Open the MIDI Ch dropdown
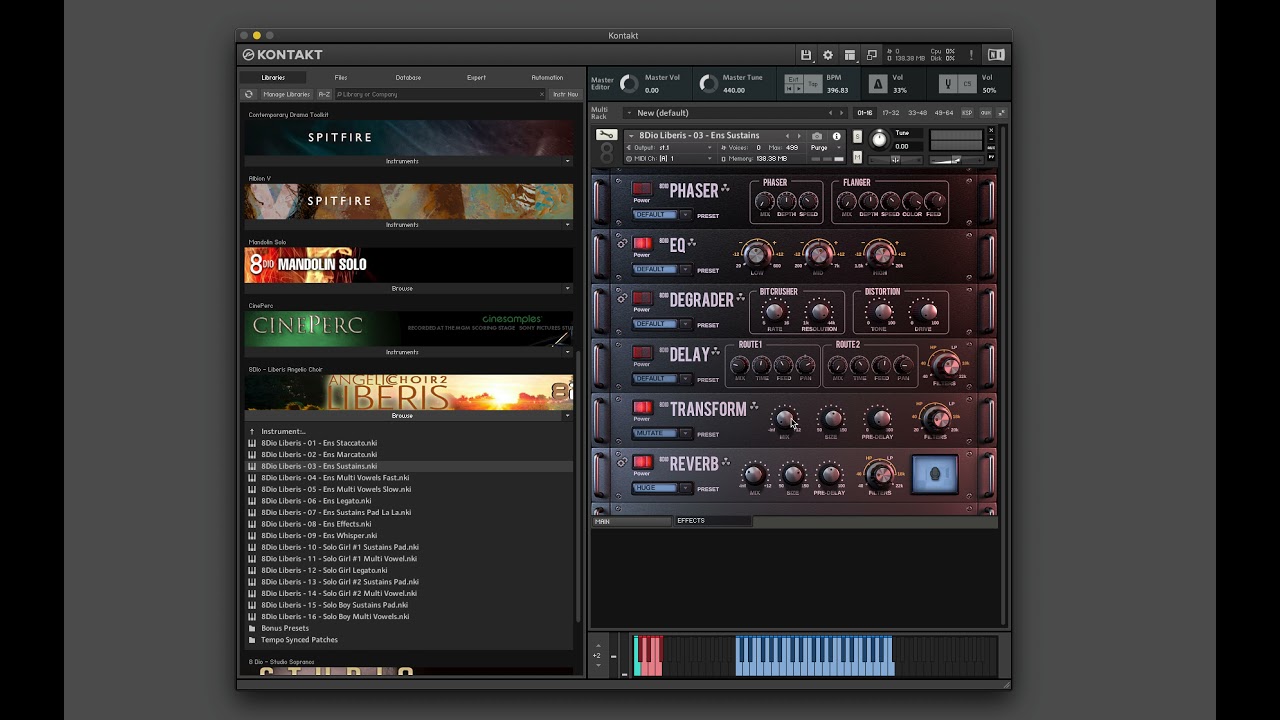1280x720 pixels. 669,158
